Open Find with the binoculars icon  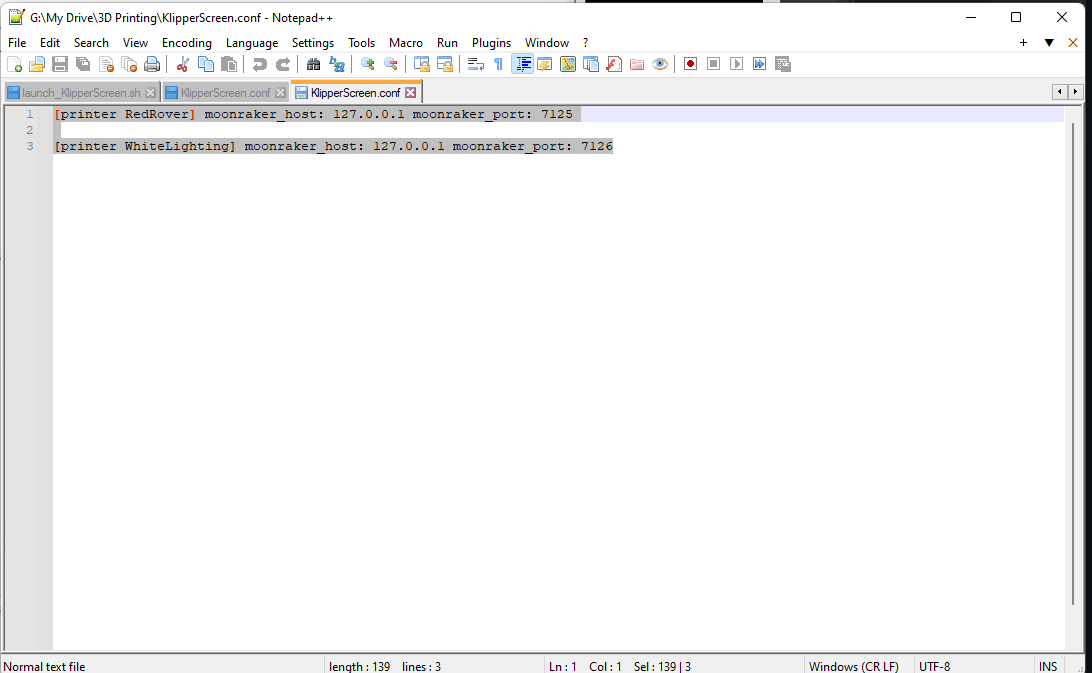(313, 63)
